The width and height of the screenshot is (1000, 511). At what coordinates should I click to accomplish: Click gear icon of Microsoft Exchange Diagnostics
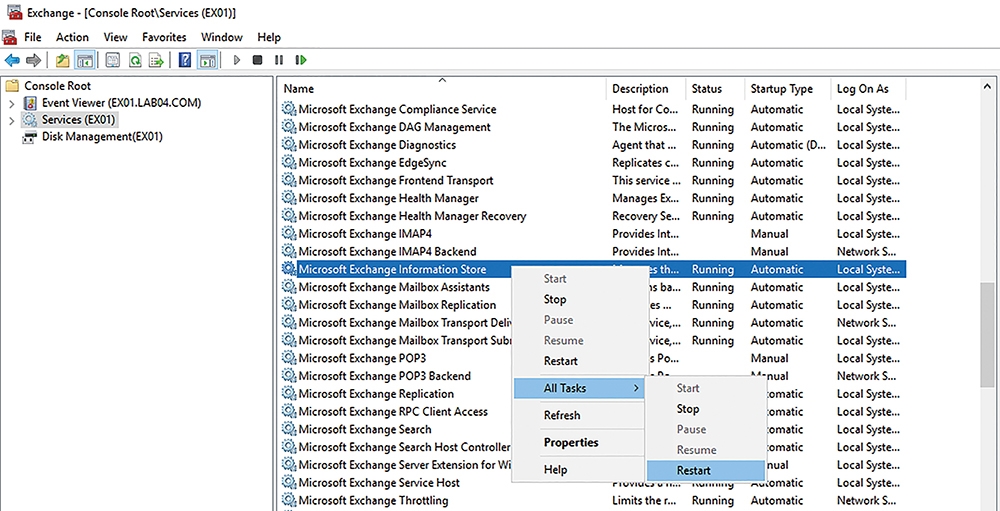tap(289, 145)
